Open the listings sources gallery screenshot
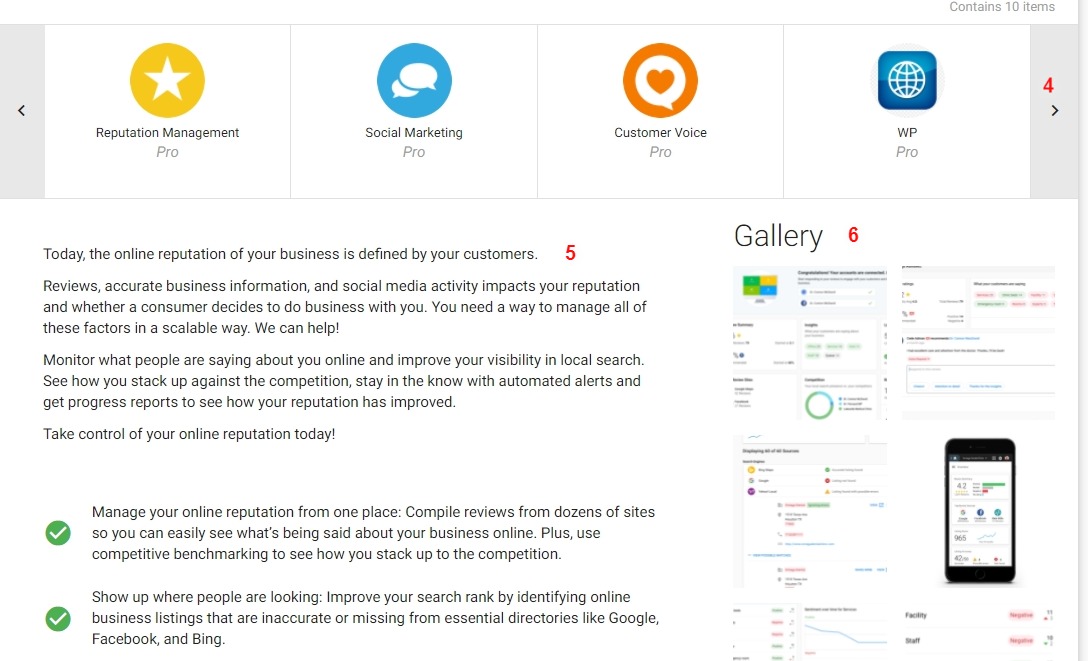1088x661 pixels. 809,510
